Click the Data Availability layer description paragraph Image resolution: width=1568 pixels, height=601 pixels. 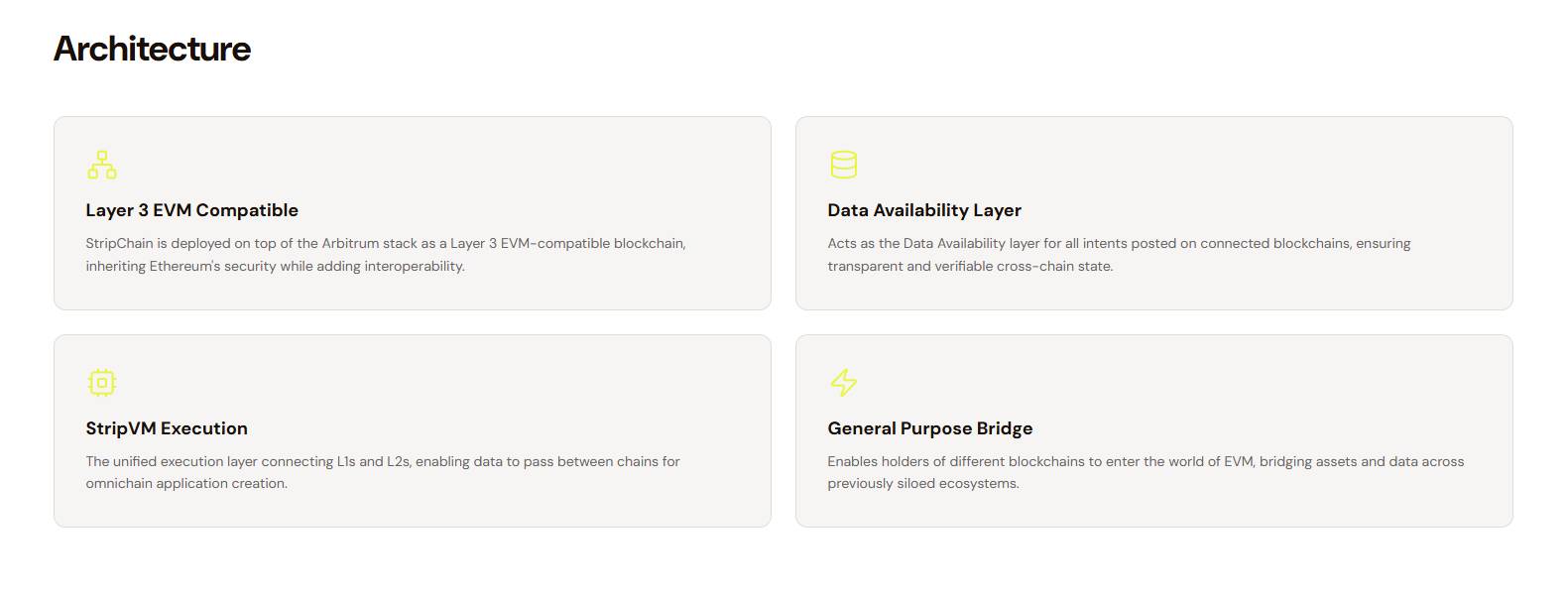point(1119,255)
